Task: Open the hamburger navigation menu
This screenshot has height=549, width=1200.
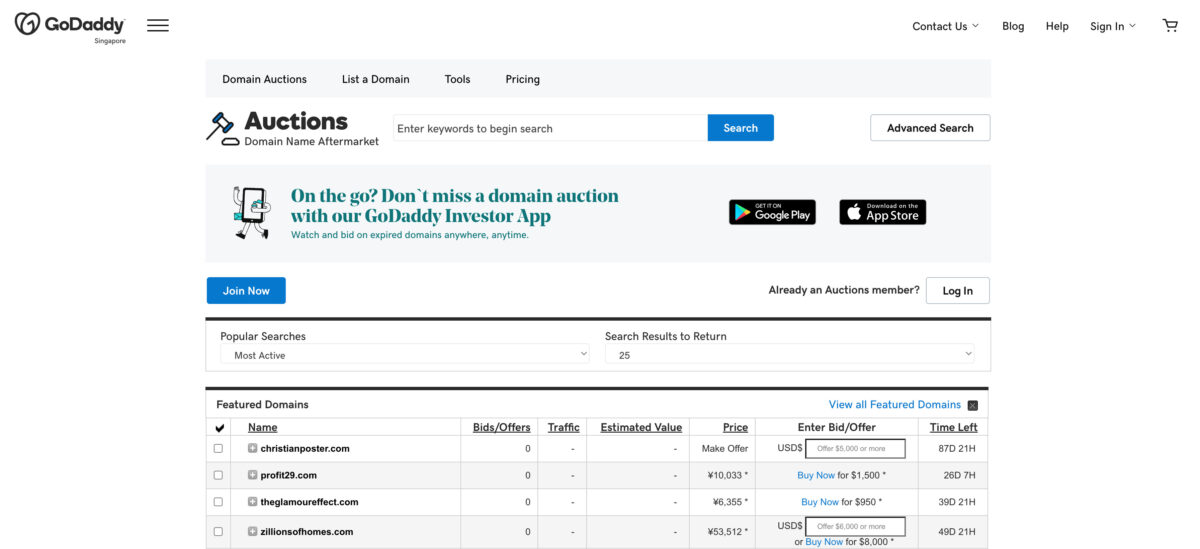Action: pyautogui.click(x=158, y=26)
